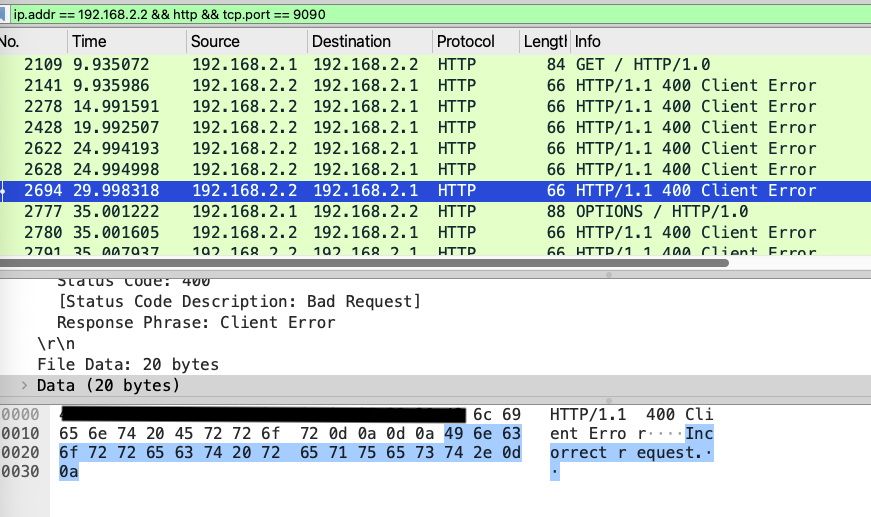Viewport: 871px width, 517px height.
Task: Select the Response Phrase: Client Error line
Action: click(x=196, y=323)
